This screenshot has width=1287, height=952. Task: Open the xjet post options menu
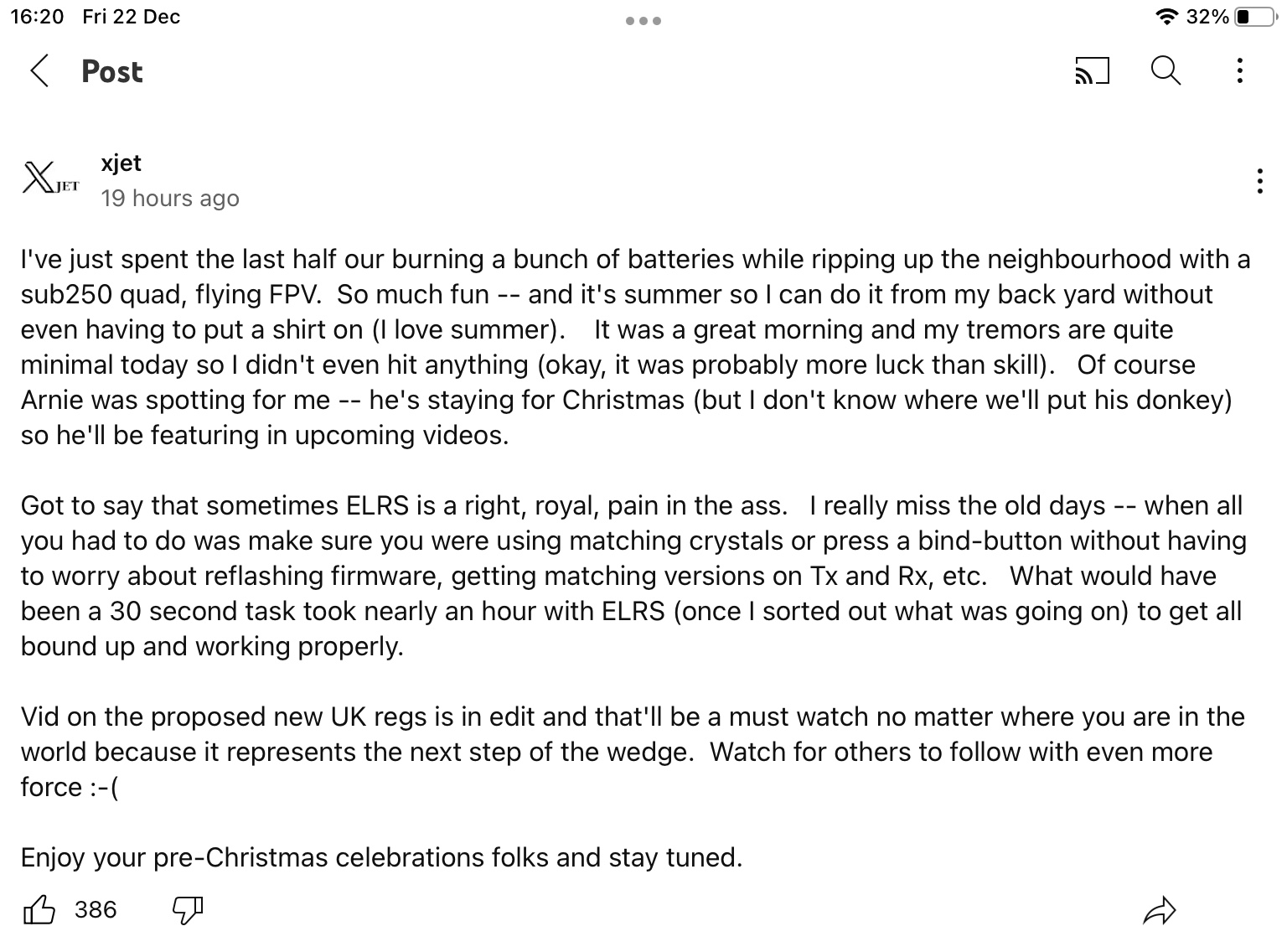coord(1259,181)
